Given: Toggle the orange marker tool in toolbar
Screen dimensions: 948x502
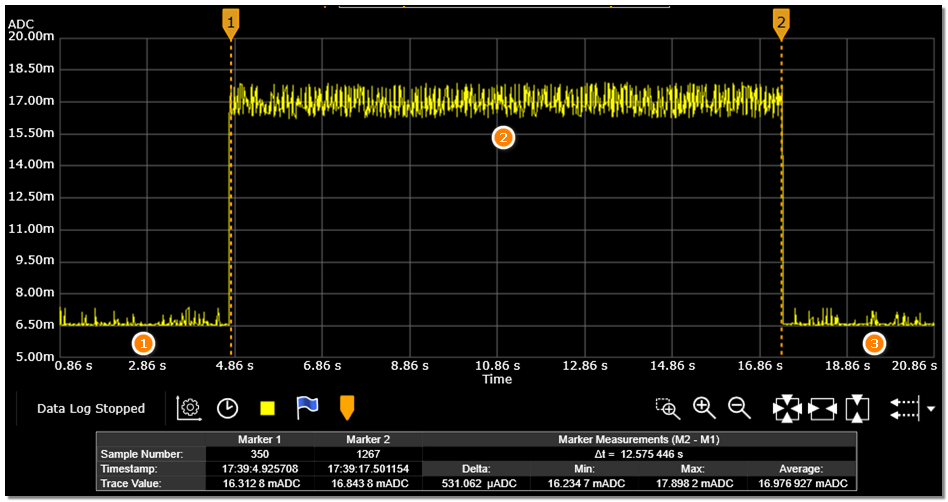Looking at the screenshot, I should point(347,407).
